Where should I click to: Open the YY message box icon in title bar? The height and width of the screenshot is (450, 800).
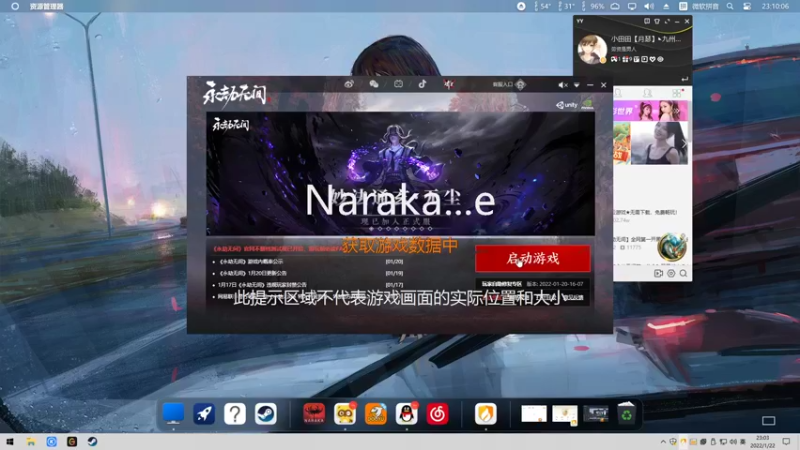coord(647,21)
